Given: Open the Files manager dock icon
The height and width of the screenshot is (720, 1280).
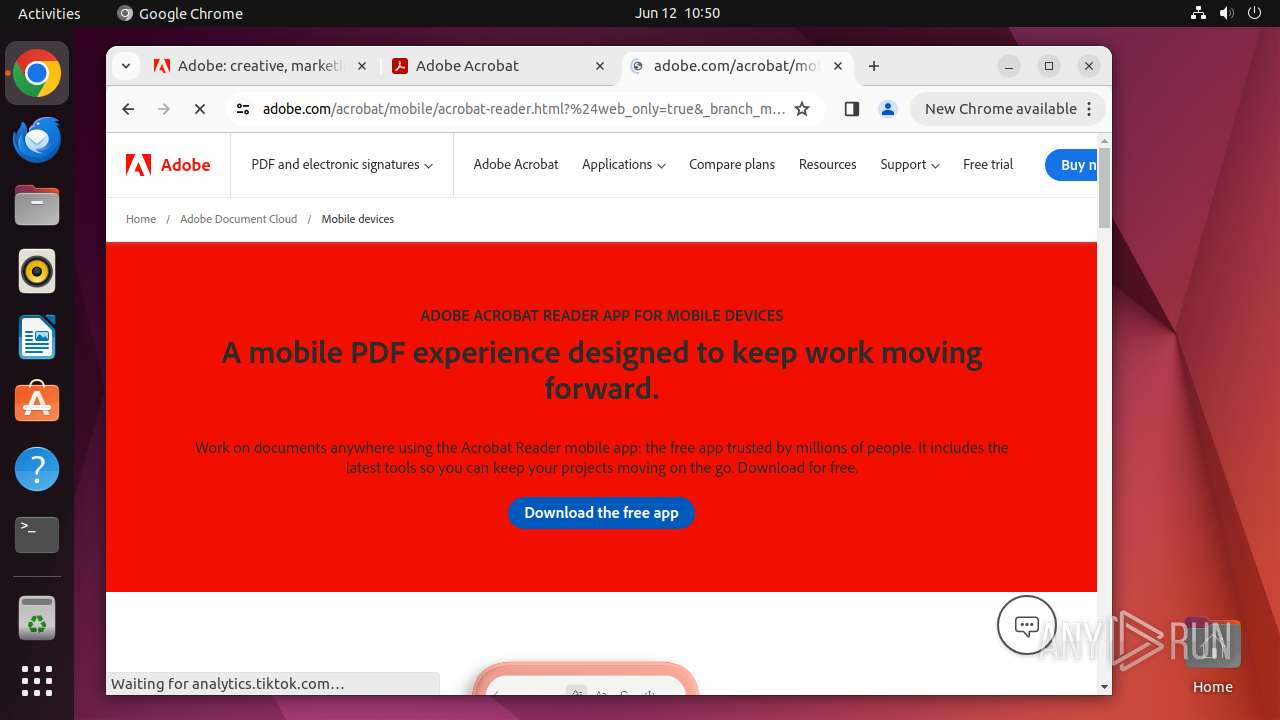Looking at the screenshot, I should tap(37, 205).
